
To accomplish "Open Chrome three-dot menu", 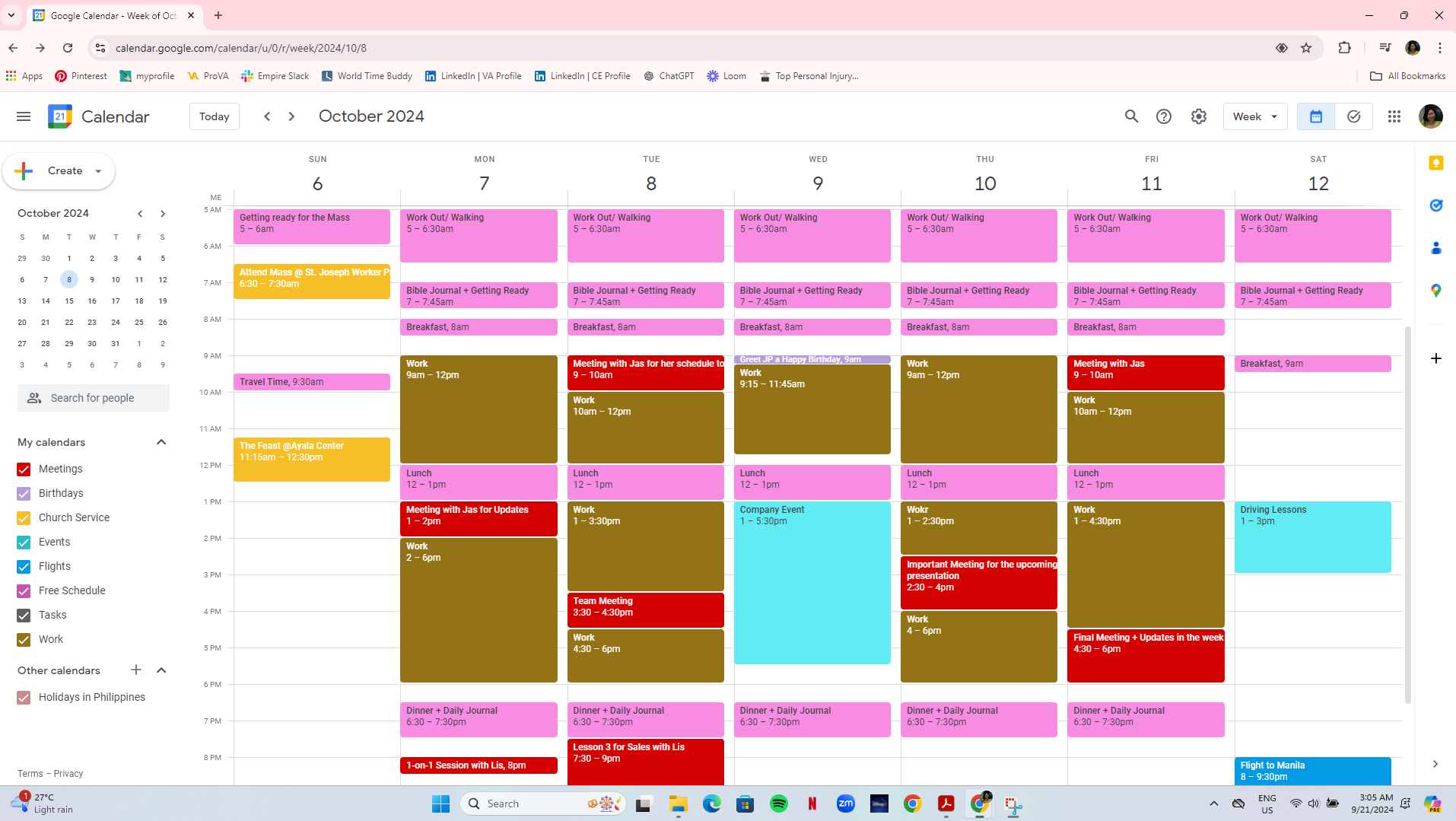I will [x=1440, y=48].
